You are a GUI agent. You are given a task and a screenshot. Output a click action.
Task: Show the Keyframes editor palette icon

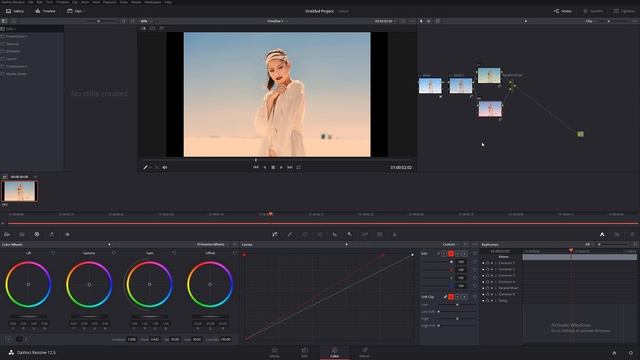tap(602, 234)
